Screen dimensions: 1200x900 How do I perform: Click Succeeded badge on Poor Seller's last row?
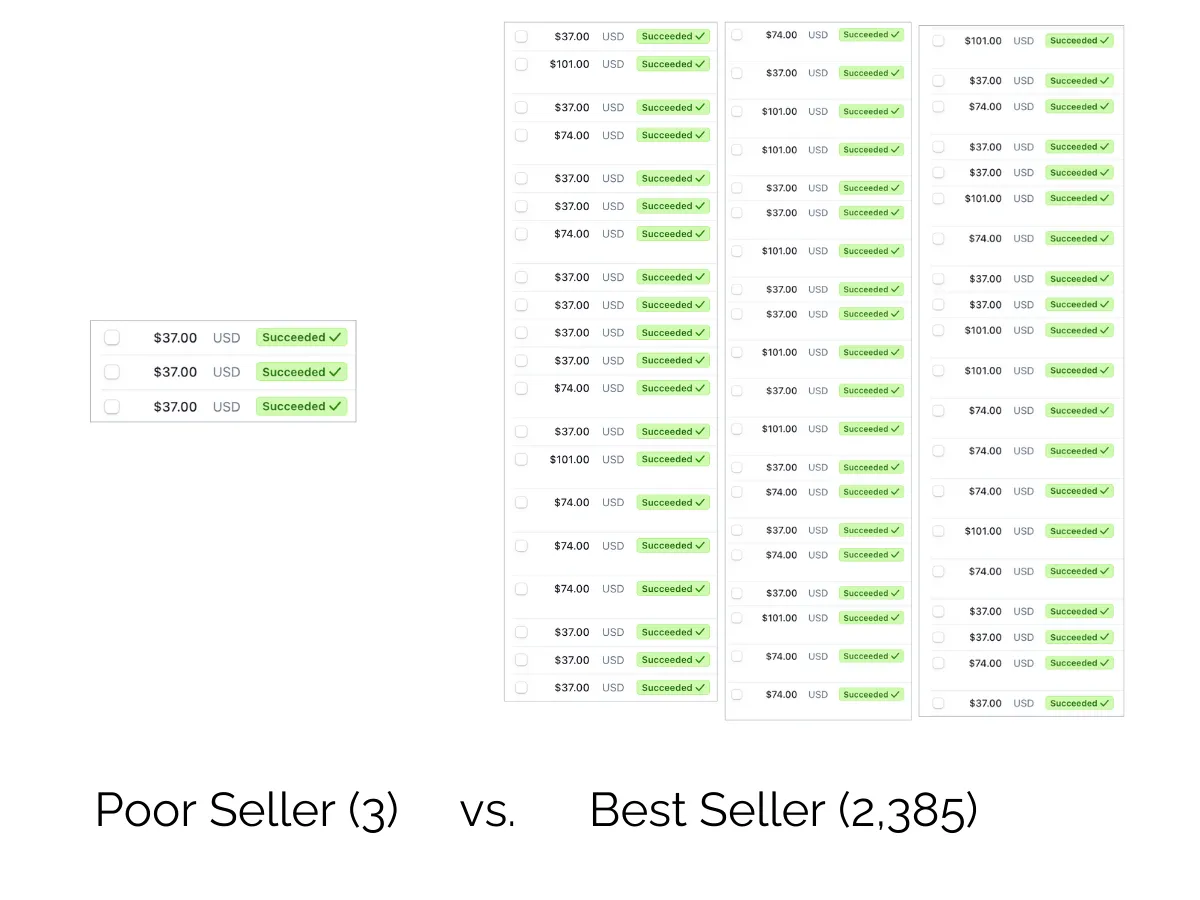point(302,406)
